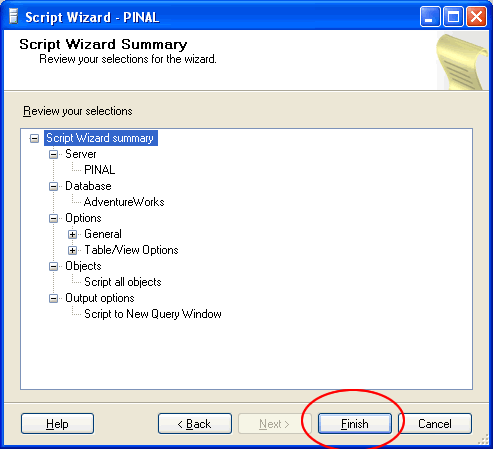Click the Script Wizard title bar icon
493x449 pixels.
(x=13, y=17)
